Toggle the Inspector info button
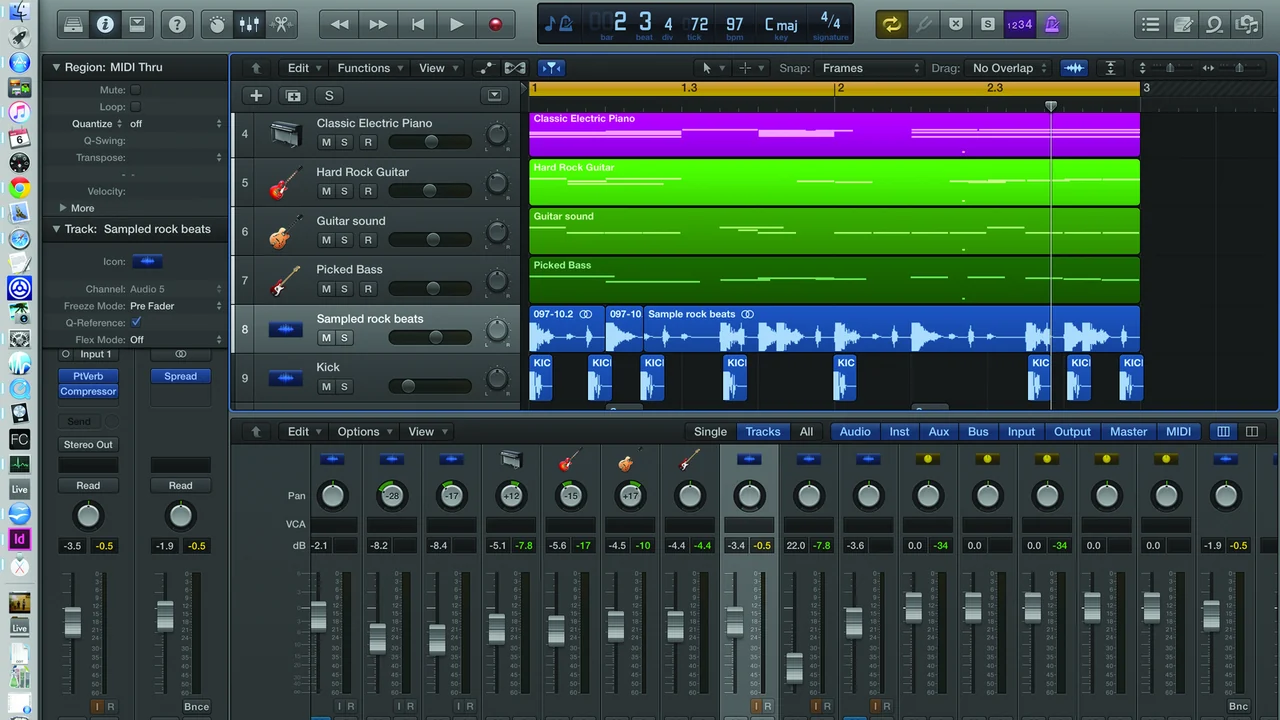 tap(104, 24)
